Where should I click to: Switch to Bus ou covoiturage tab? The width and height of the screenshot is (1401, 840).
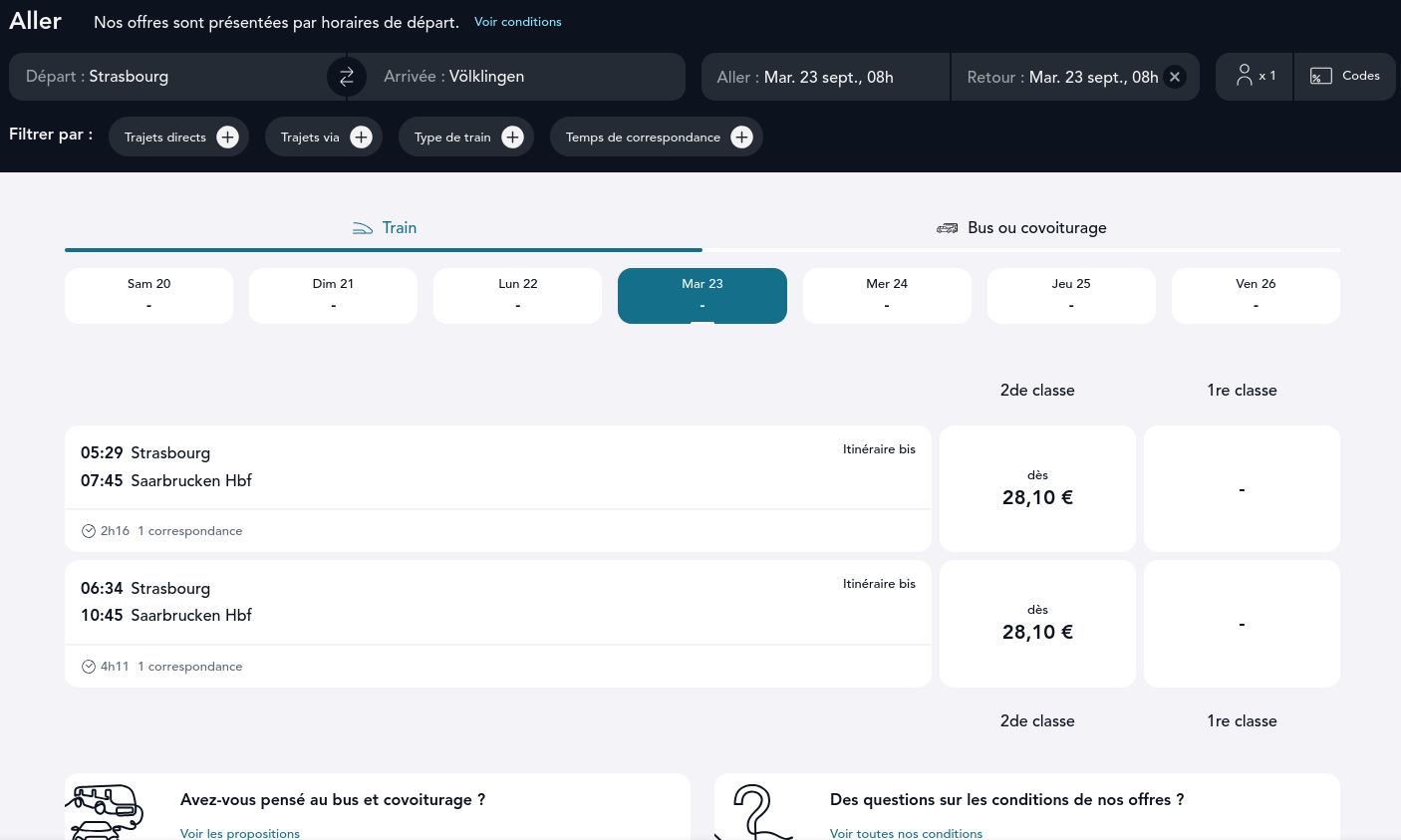(1021, 228)
